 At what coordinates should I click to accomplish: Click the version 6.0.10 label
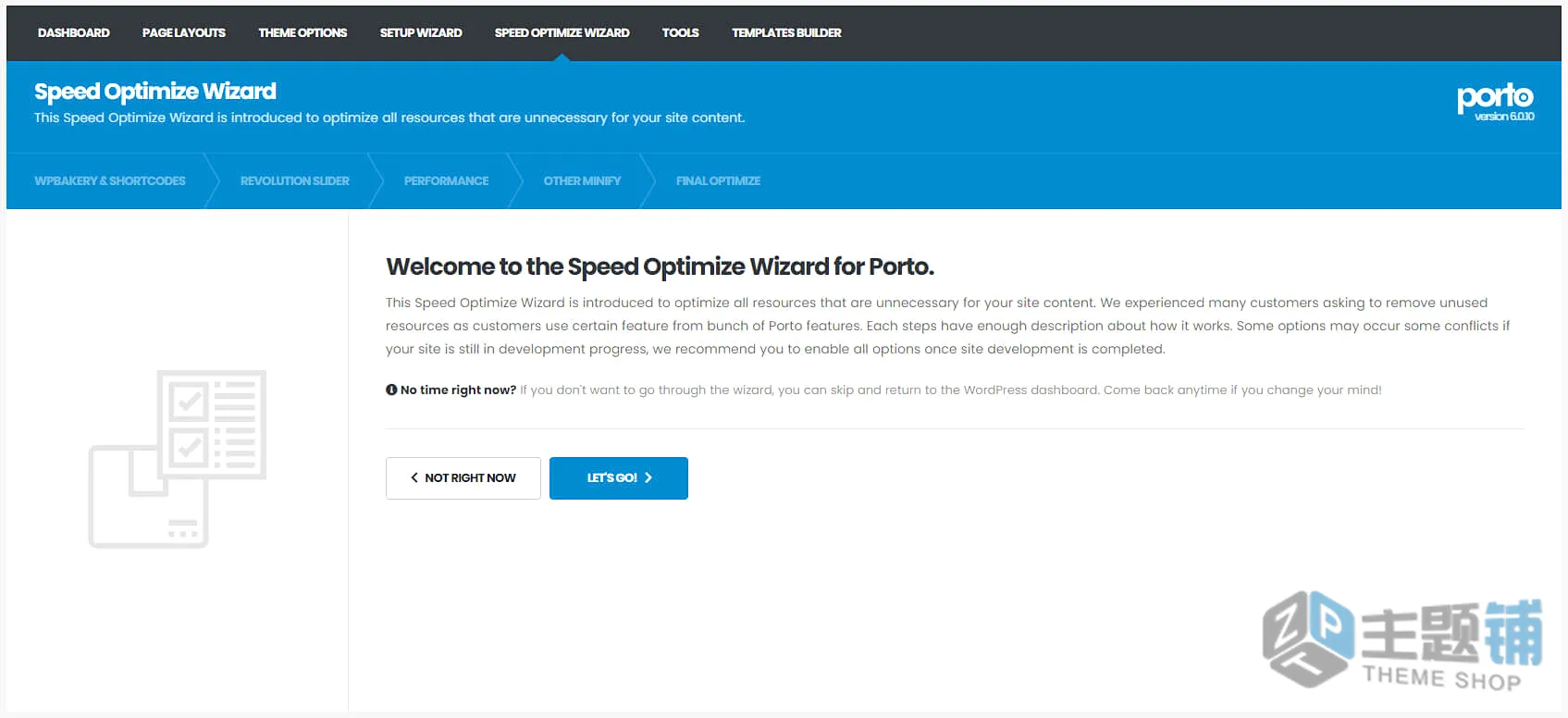point(1504,117)
